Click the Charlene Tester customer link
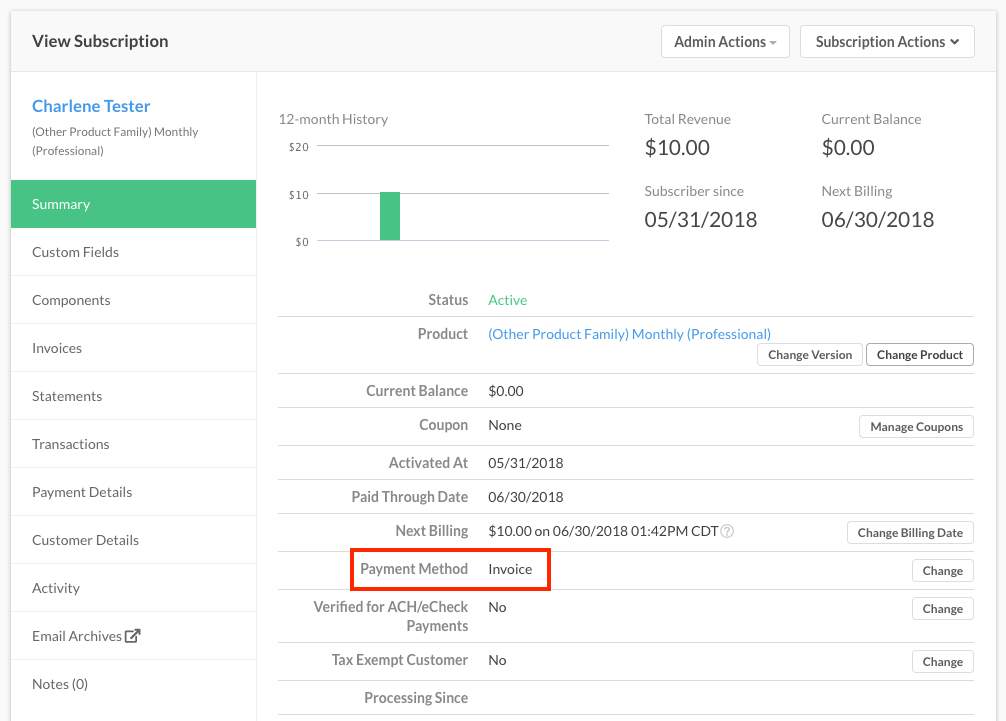The height and width of the screenshot is (721, 1006). (91, 106)
